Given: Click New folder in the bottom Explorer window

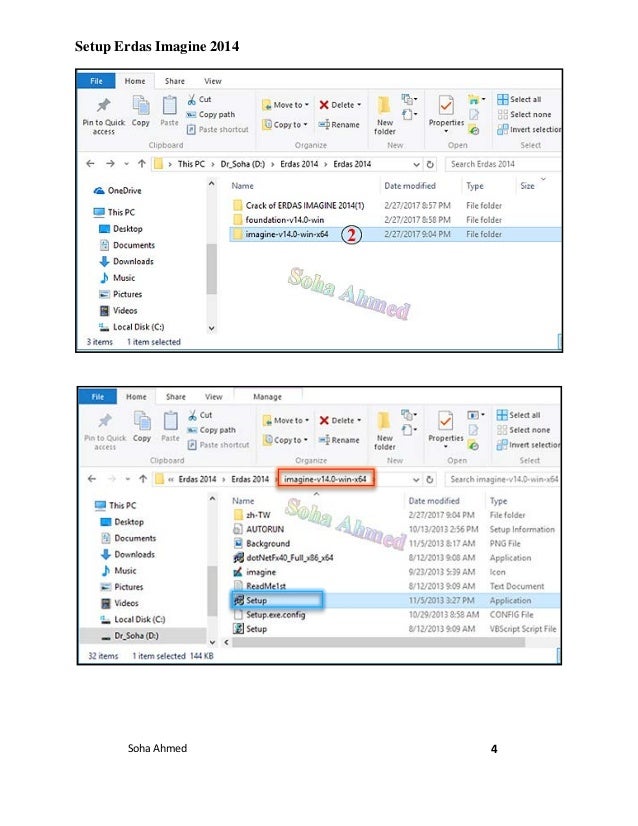Looking at the screenshot, I should click(x=385, y=430).
